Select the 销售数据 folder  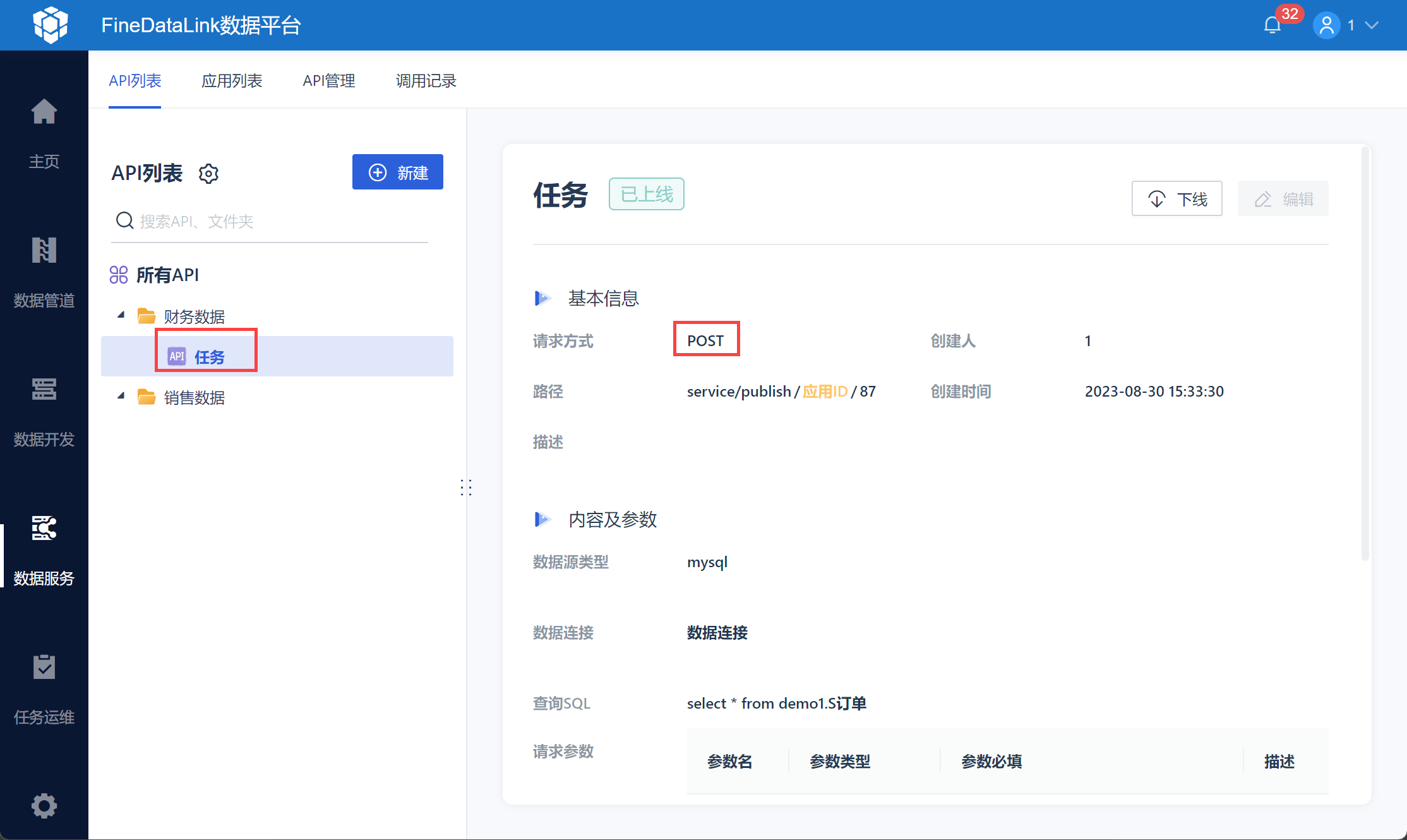pos(194,397)
